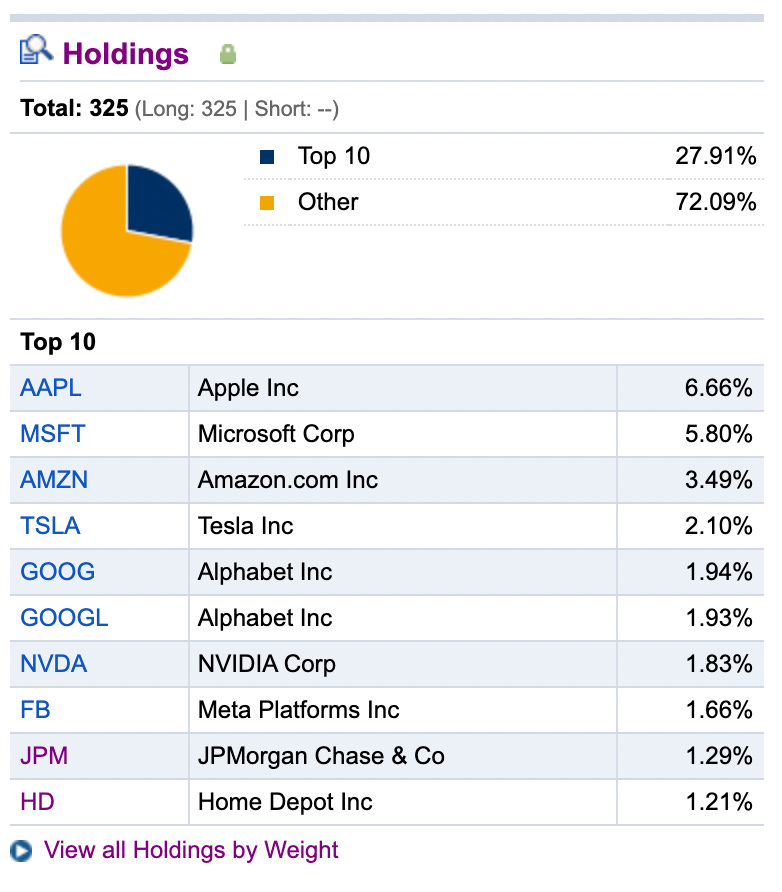Click the GOOGL ticker link

click(64, 618)
